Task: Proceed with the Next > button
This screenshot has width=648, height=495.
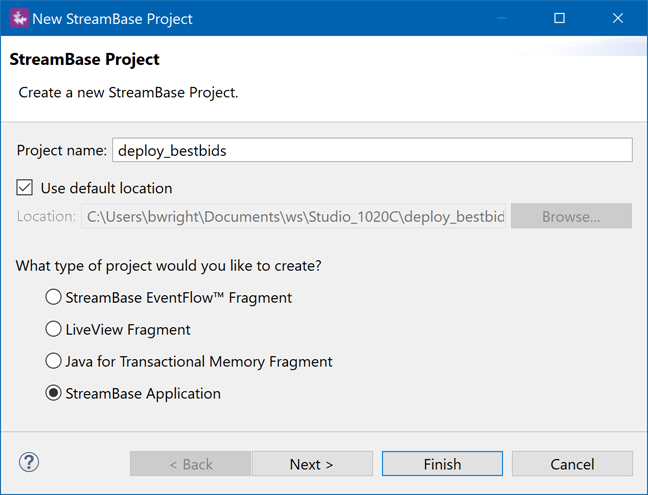Action: click(x=312, y=464)
